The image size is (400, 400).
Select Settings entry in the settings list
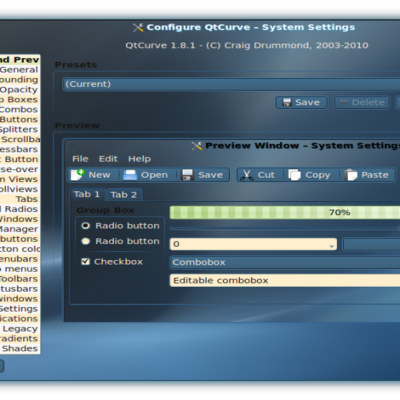click(x=19, y=309)
